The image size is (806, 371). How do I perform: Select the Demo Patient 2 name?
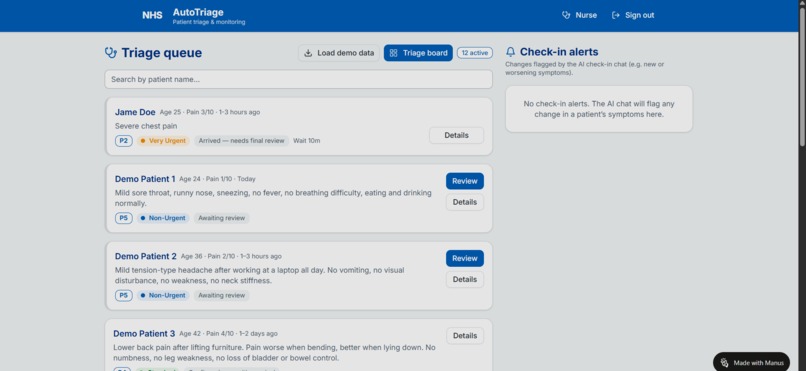click(145, 256)
